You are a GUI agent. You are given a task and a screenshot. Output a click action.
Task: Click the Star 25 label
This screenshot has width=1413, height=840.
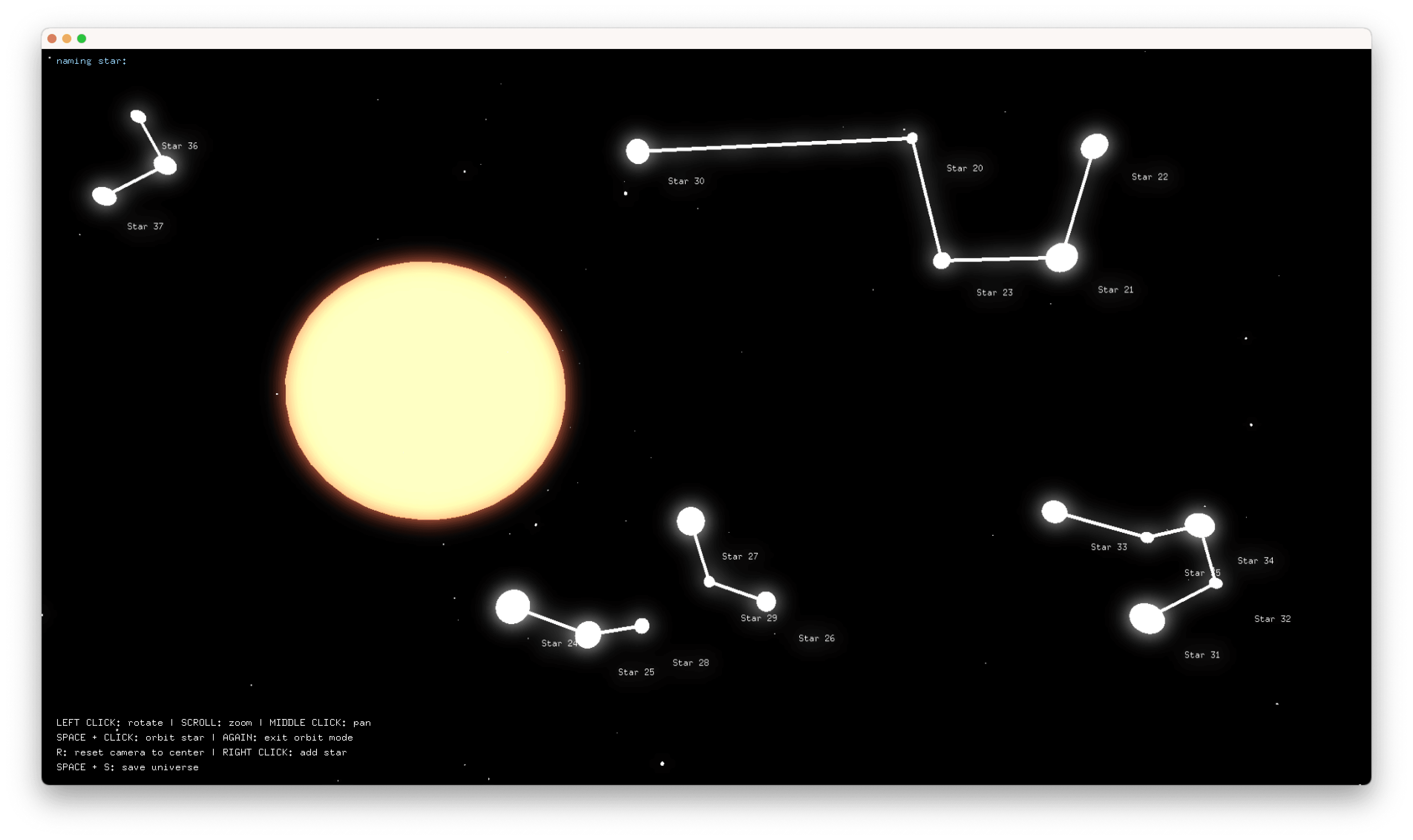[x=636, y=672]
